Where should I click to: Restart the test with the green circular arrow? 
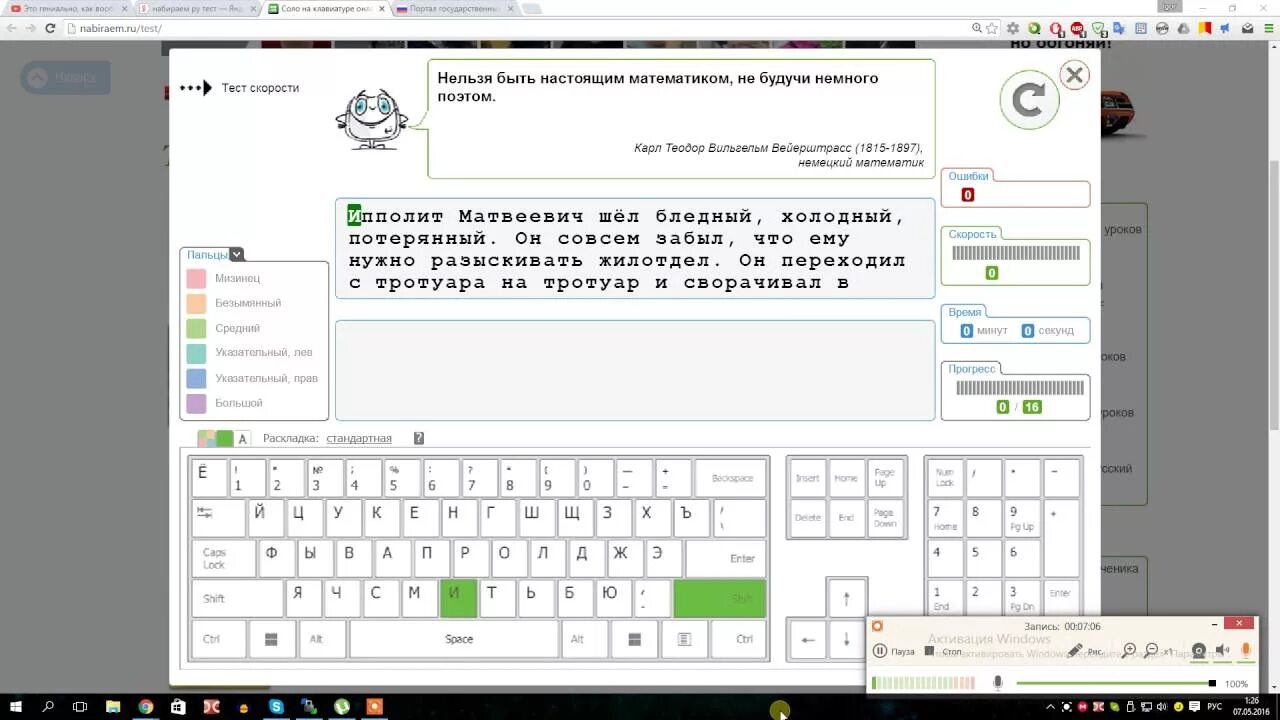click(x=1029, y=99)
